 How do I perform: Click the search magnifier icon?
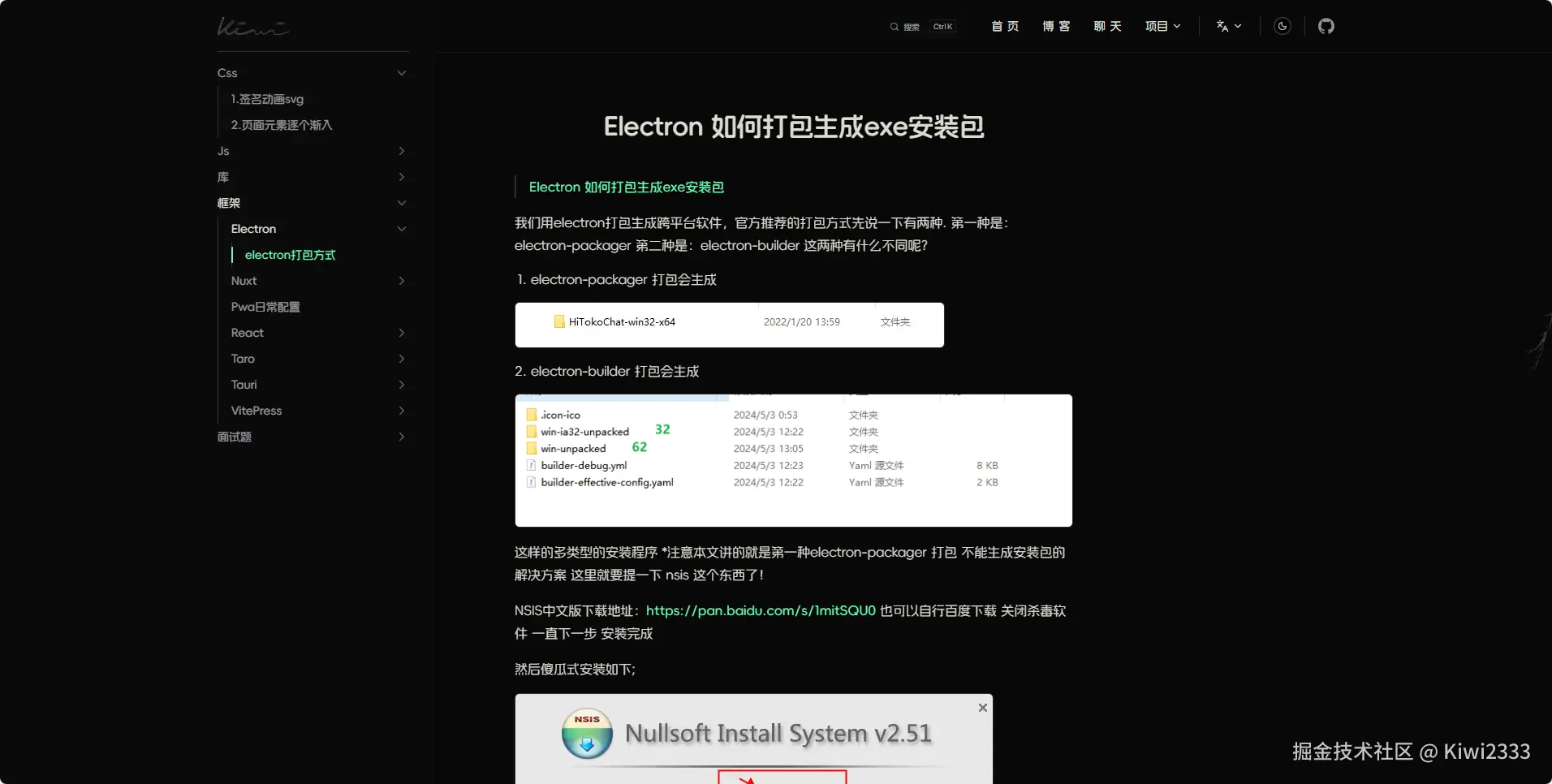coord(893,26)
